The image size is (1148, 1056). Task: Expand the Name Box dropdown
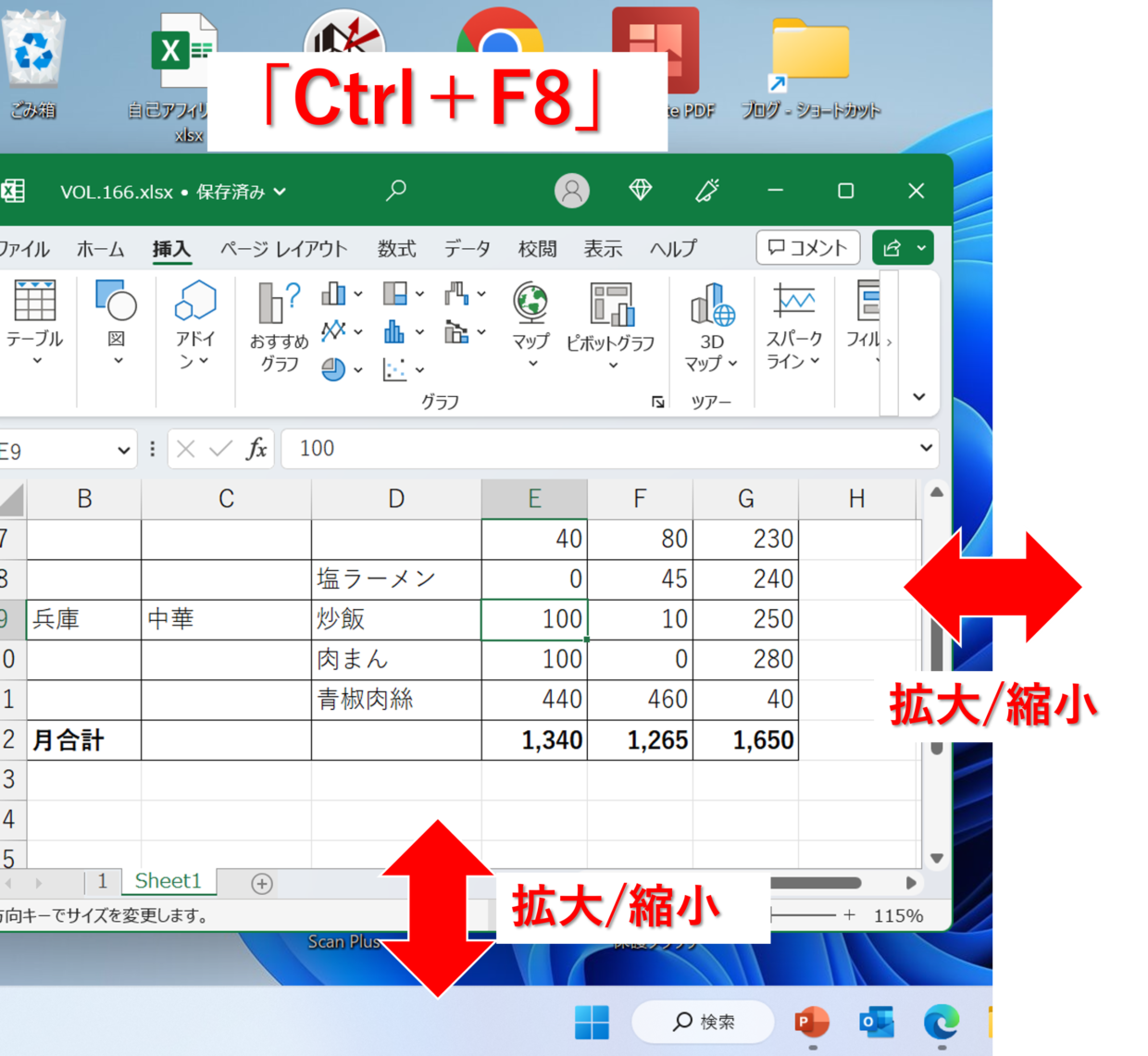click(x=124, y=451)
